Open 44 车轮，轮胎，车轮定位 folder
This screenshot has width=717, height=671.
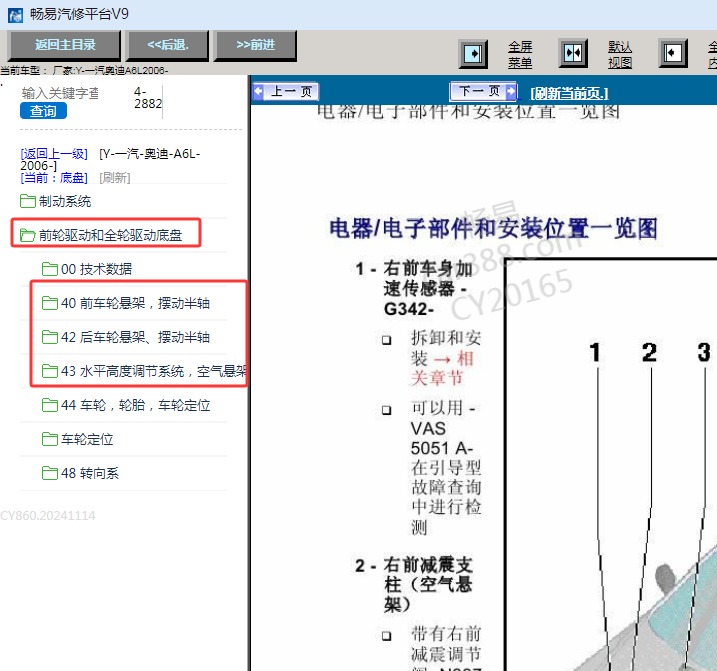pyautogui.click(x=135, y=405)
